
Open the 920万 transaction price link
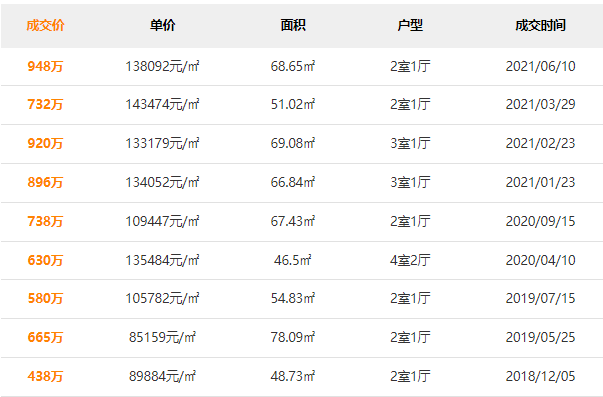coord(45,143)
